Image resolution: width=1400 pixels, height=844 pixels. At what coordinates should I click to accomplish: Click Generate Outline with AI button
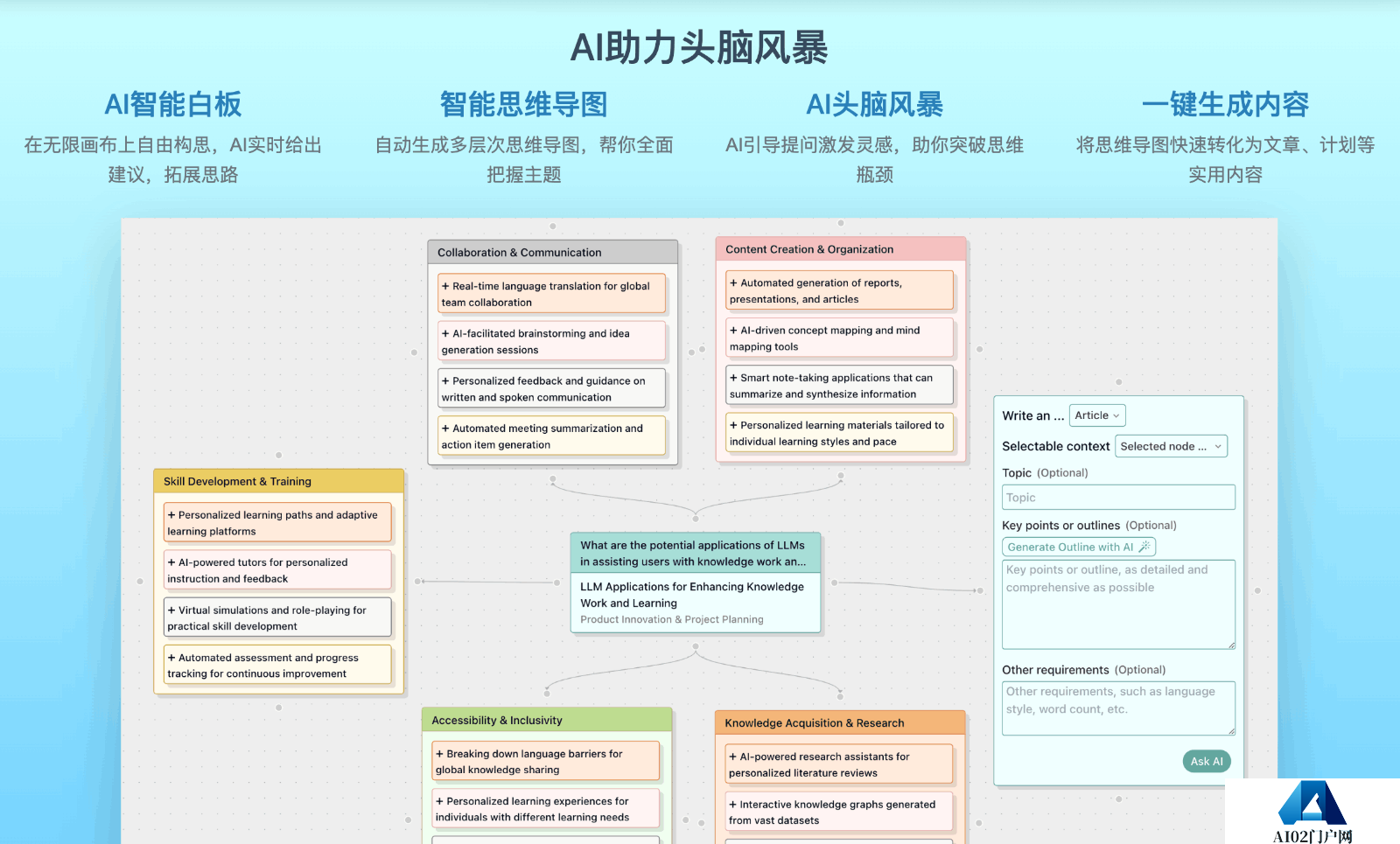[x=1079, y=548]
